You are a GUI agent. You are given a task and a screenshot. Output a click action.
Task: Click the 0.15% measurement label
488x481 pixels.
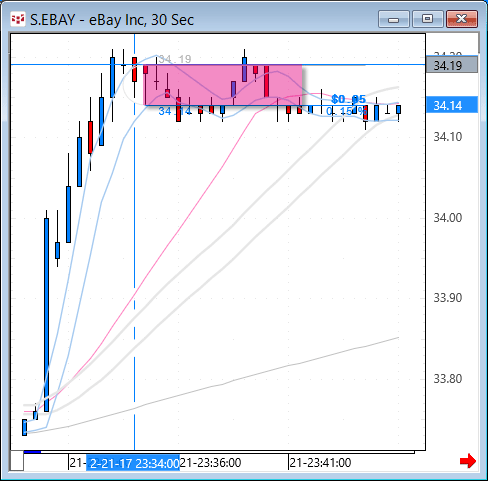pos(346,111)
